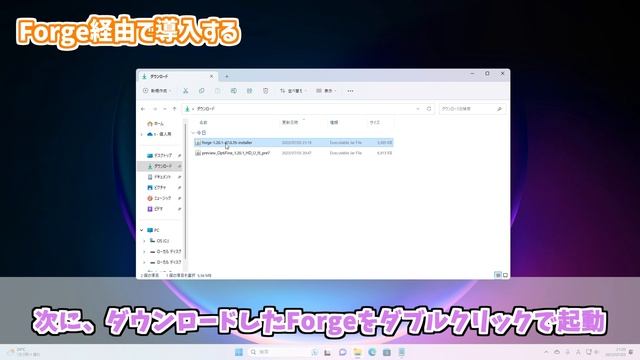Switch to large icons view in status bar

(x=505, y=275)
